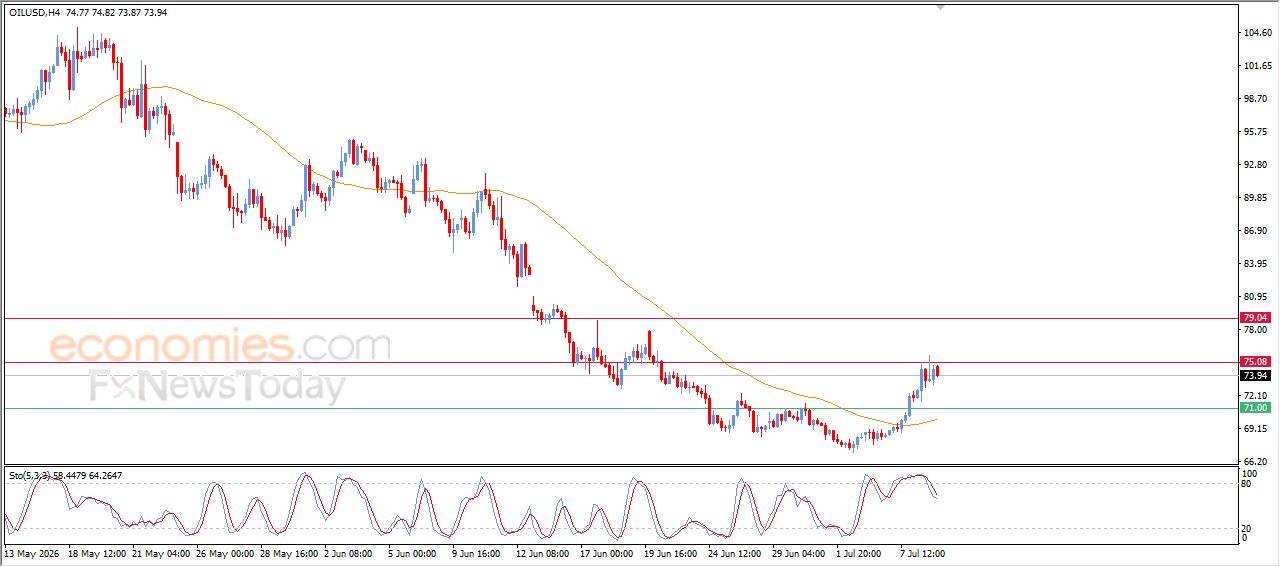Click the green 71.00 support price tag
This screenshot has width=1280, height=567.
click(1255, 408)
